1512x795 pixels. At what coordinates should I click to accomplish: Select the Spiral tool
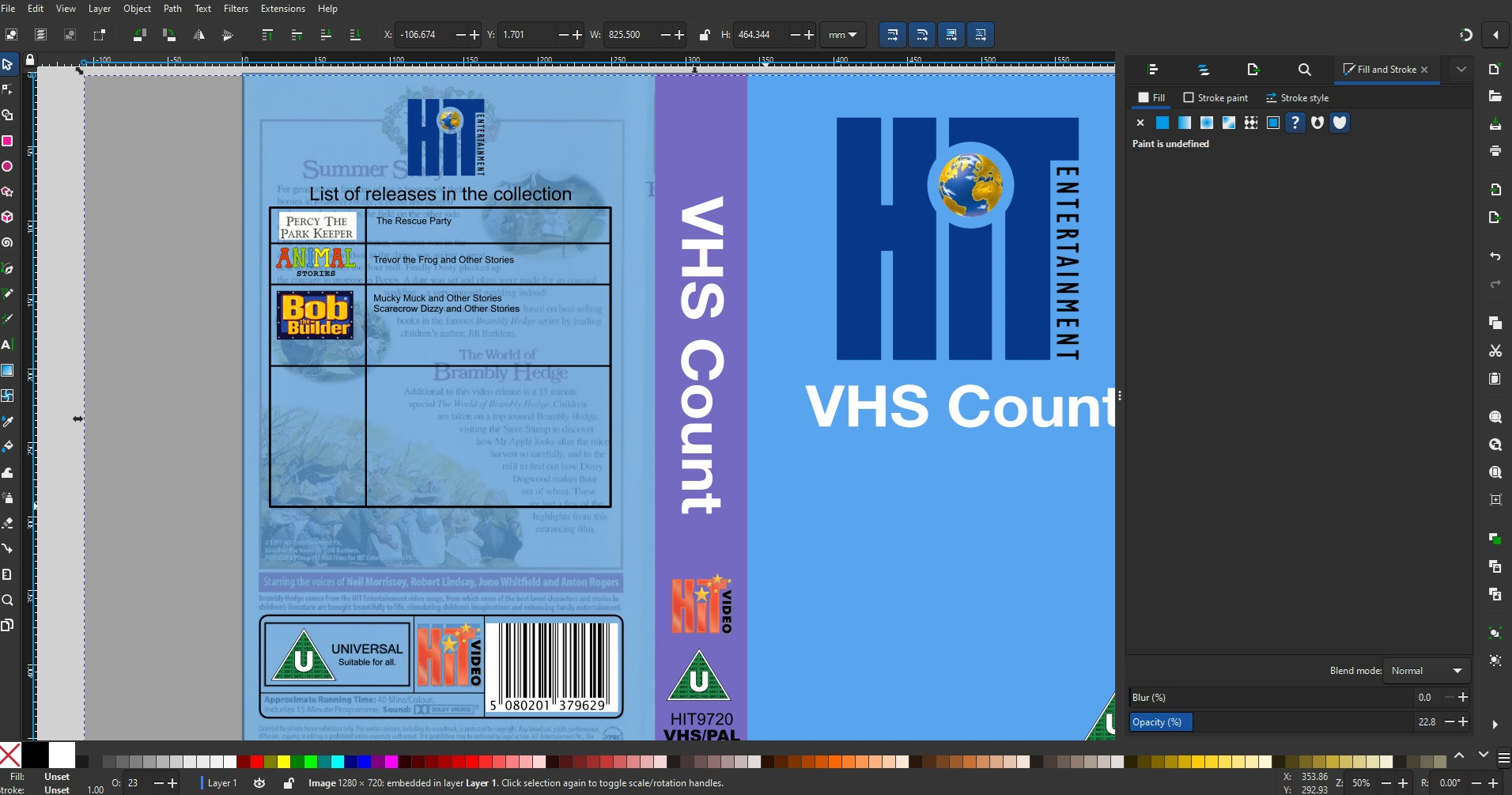coord(7,243)
